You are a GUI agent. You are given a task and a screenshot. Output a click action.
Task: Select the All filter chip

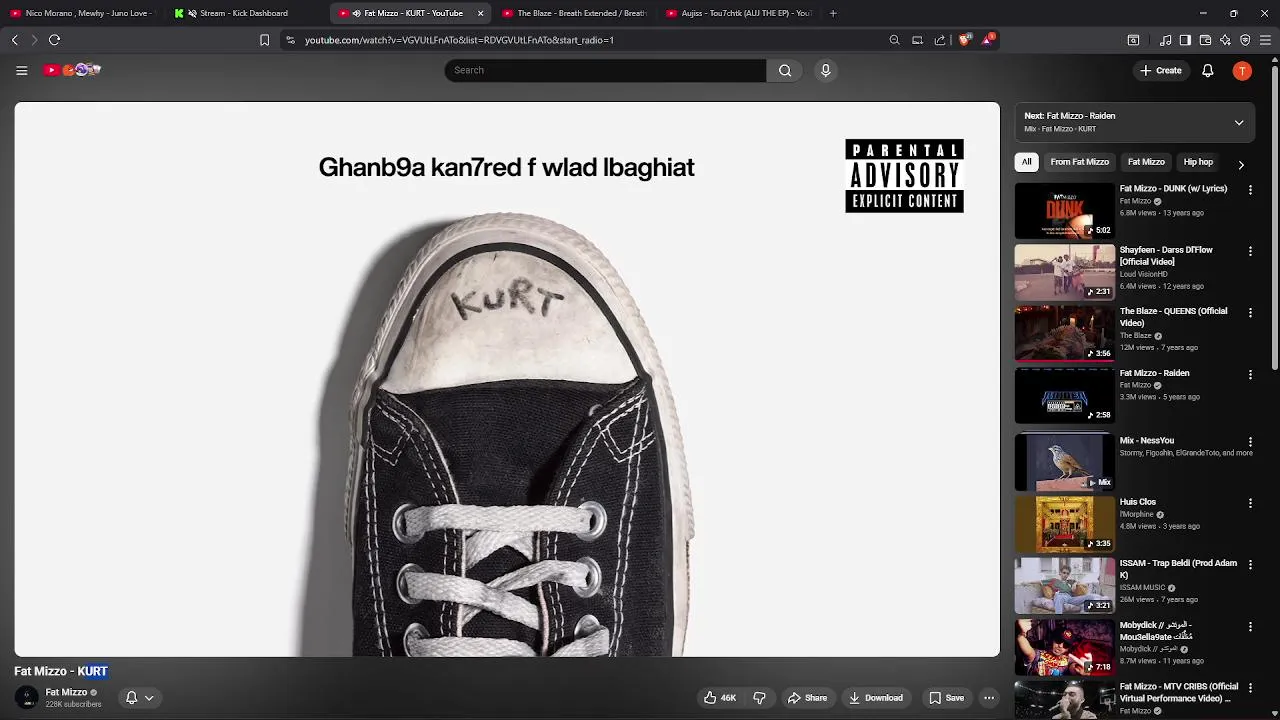click(1026, 162)
